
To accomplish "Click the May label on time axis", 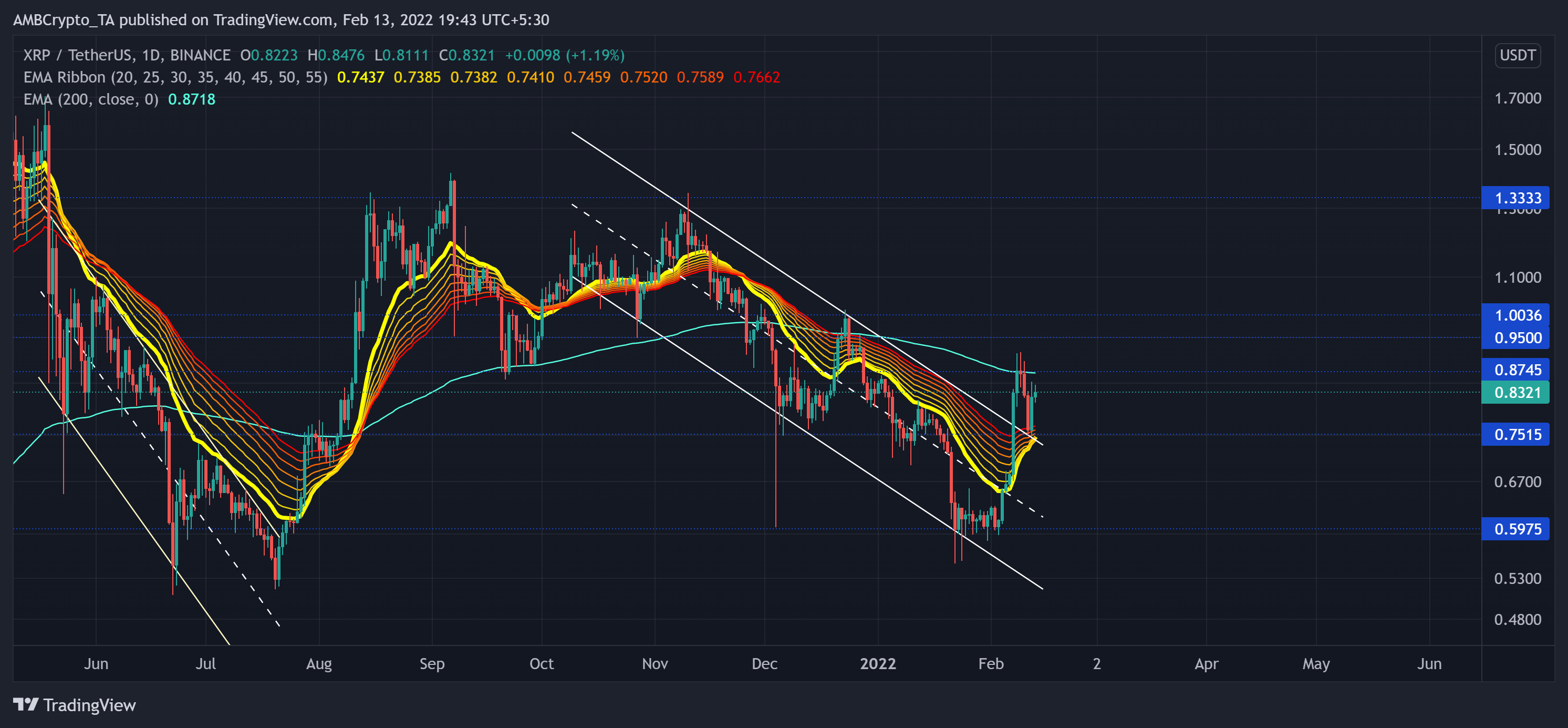I will pos(1316,663).
